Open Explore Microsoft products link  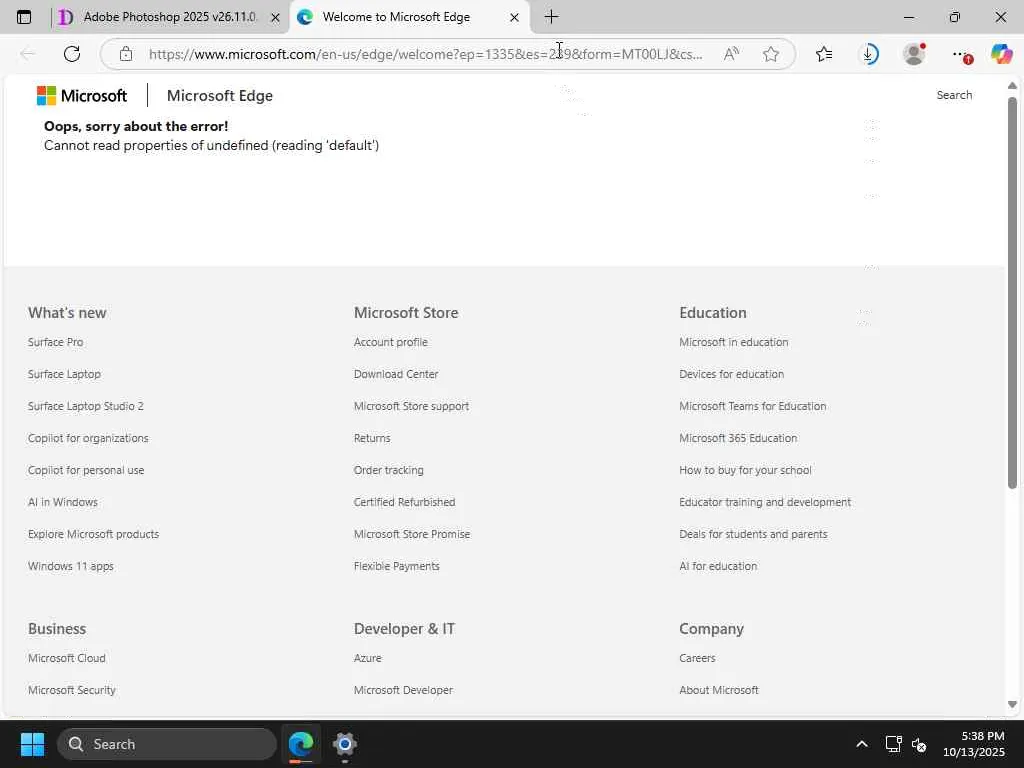(x=93, y=534)
